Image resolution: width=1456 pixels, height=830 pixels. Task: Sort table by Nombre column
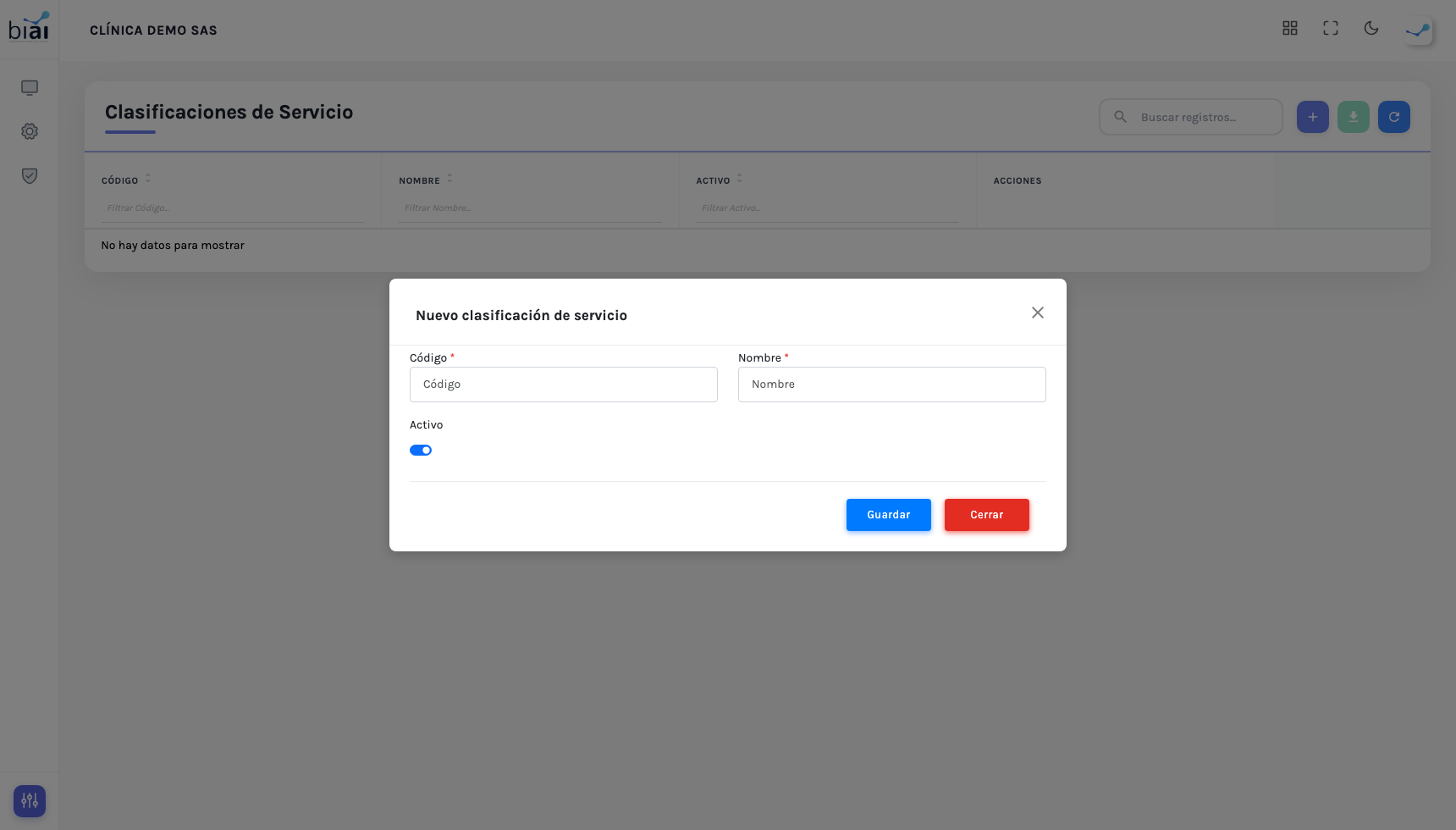pyautogui.click(x=449, y=178)
